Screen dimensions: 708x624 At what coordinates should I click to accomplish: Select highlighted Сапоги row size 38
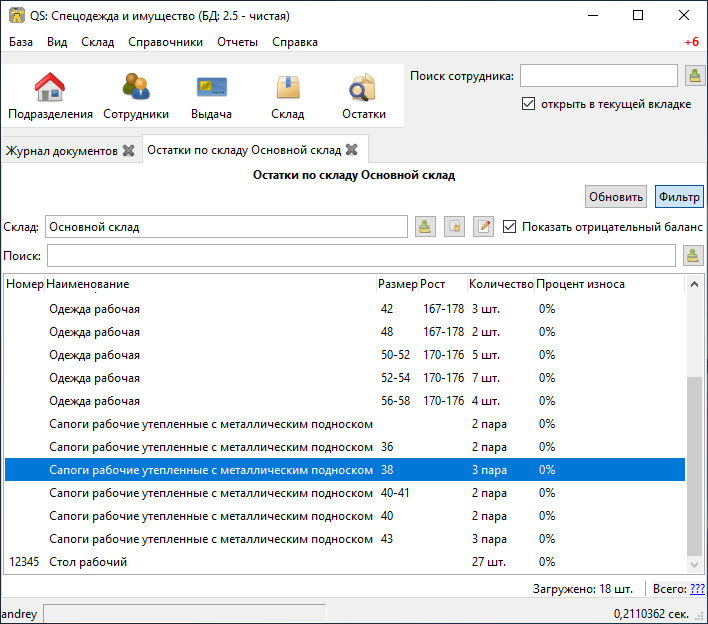coord(345,470)
